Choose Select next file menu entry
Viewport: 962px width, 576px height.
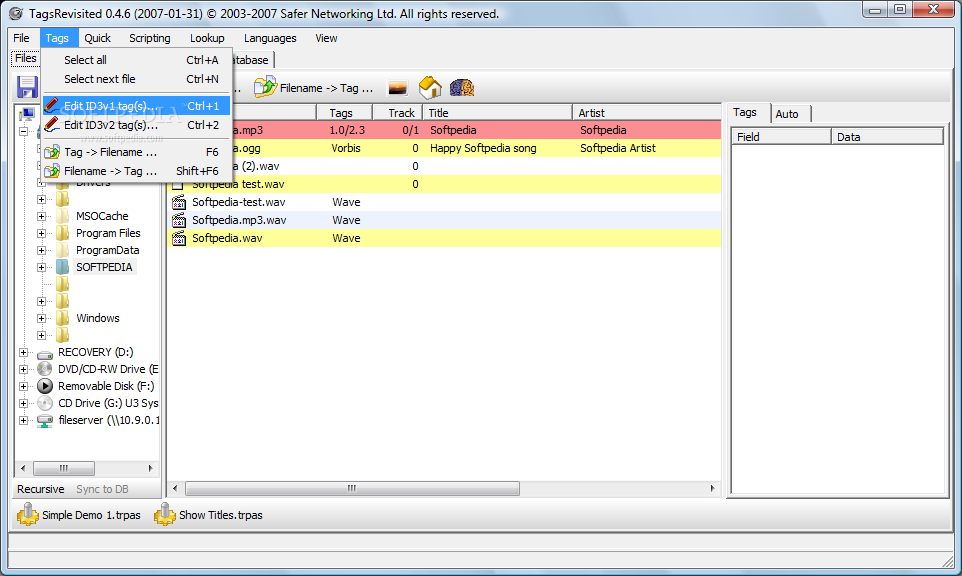point(136,79)
